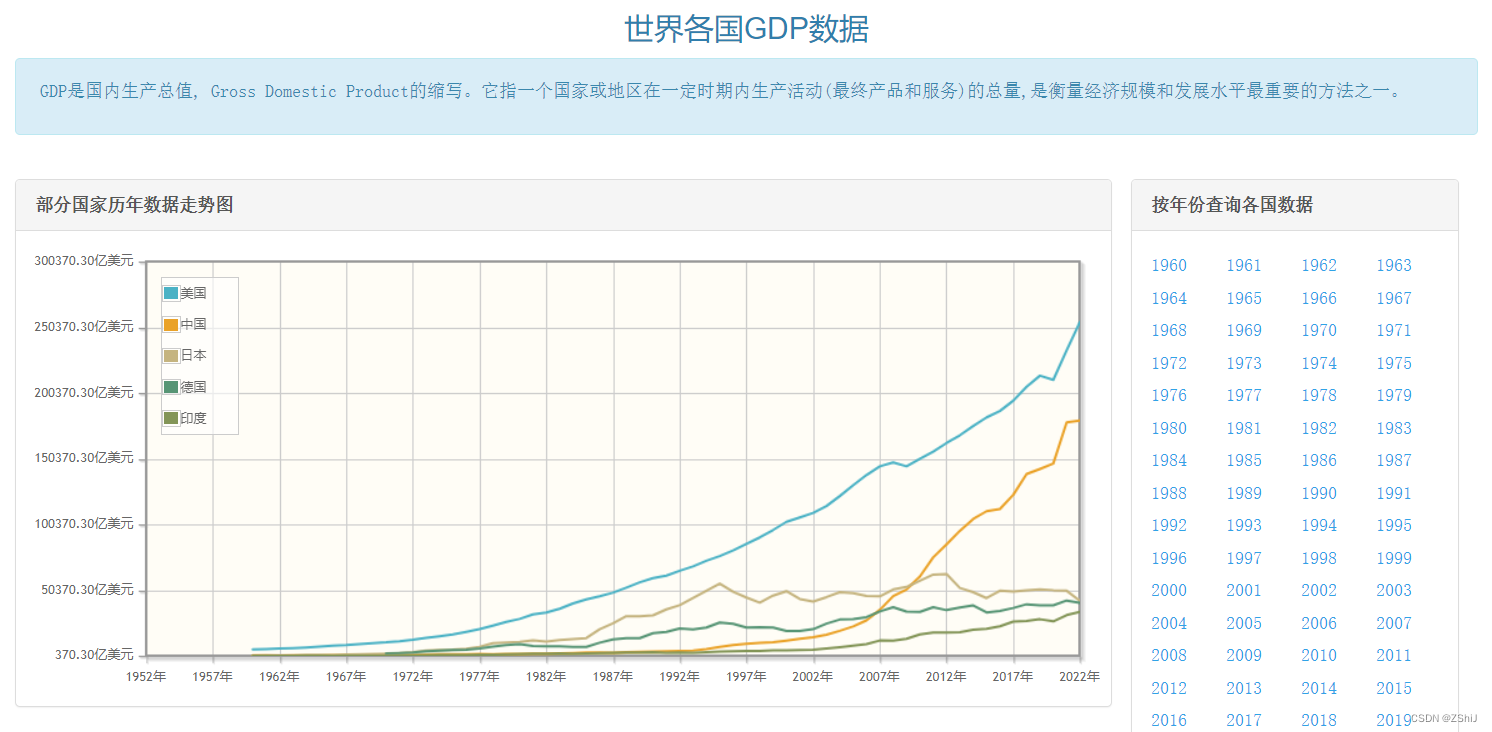Viewport: 1492px width, 732px height.
Task: Open the 1963 year data link
Action: tap(1394, 265)
